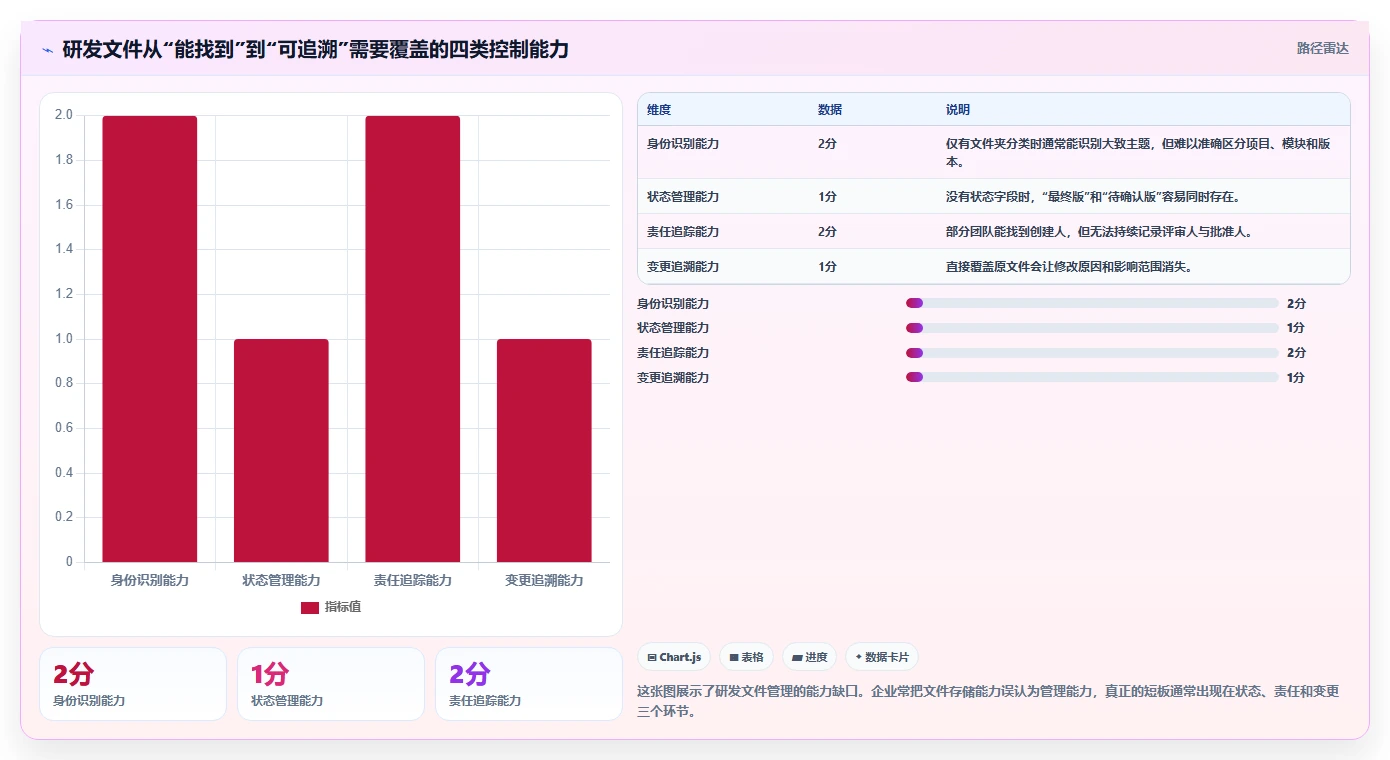
Task: Click the 身份识别能力 bar in the chart
Action: coord(150,339)
